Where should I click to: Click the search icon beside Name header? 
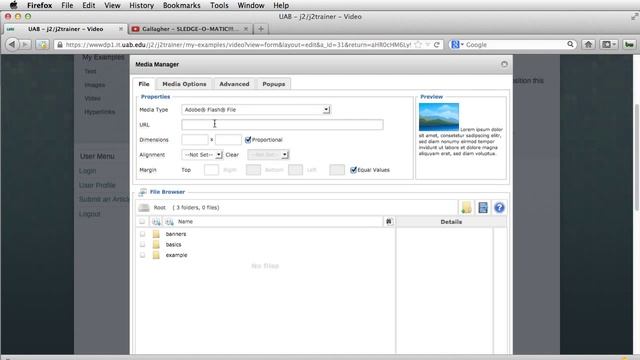click(x=389, y=221)
